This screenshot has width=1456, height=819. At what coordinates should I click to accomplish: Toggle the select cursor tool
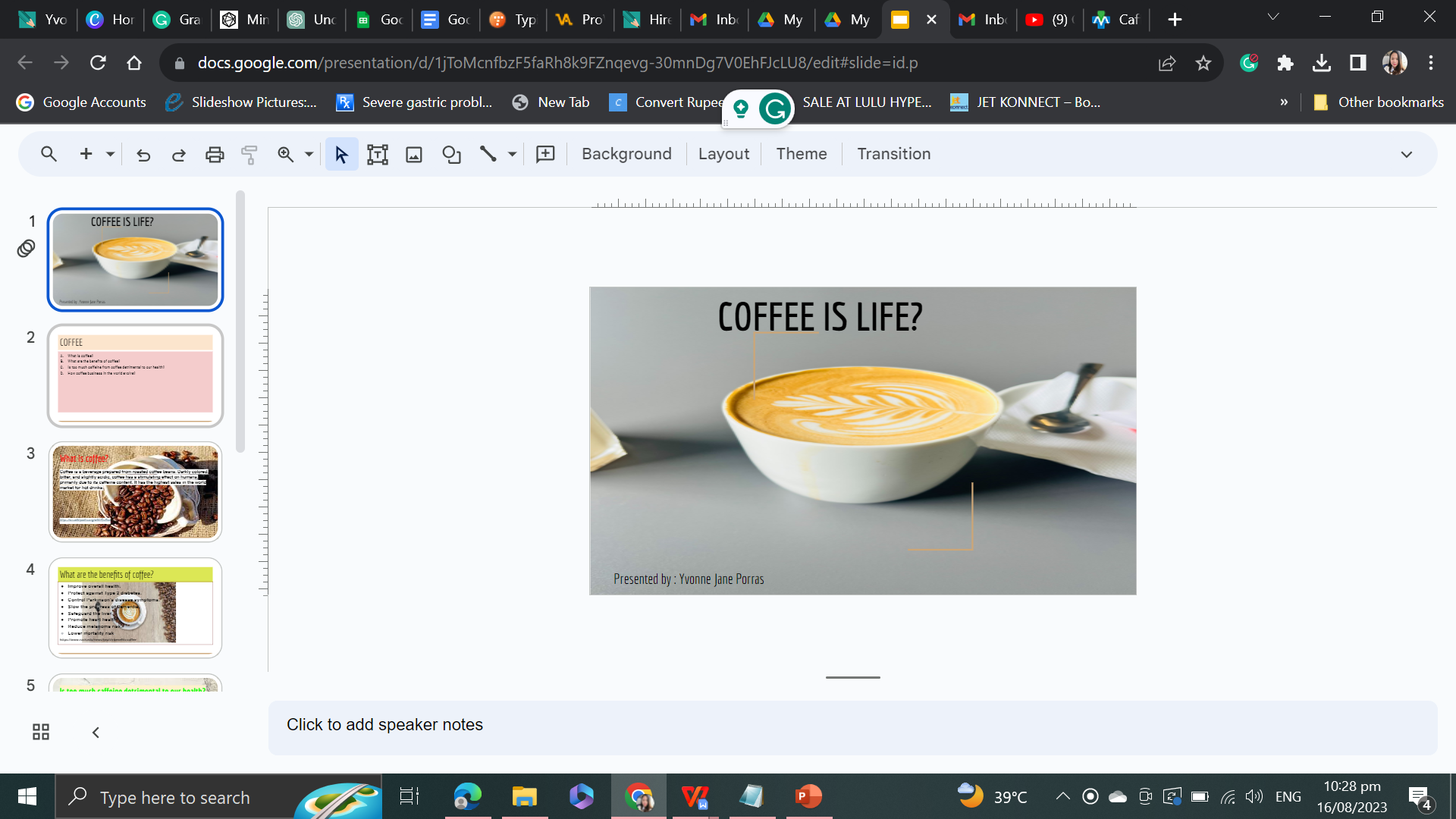(x=341, y=155)
